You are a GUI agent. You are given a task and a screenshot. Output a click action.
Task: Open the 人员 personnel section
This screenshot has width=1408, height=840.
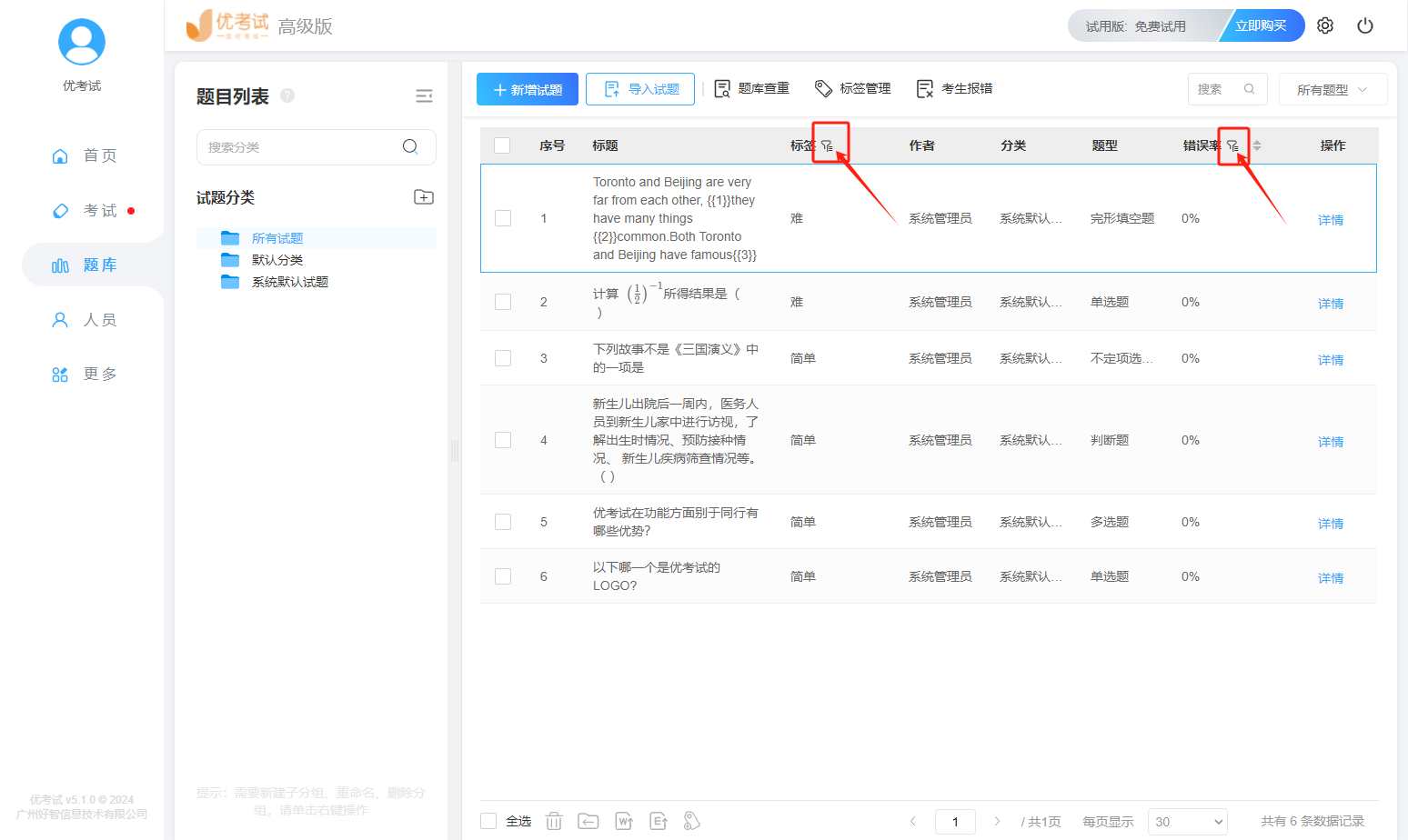84,319
